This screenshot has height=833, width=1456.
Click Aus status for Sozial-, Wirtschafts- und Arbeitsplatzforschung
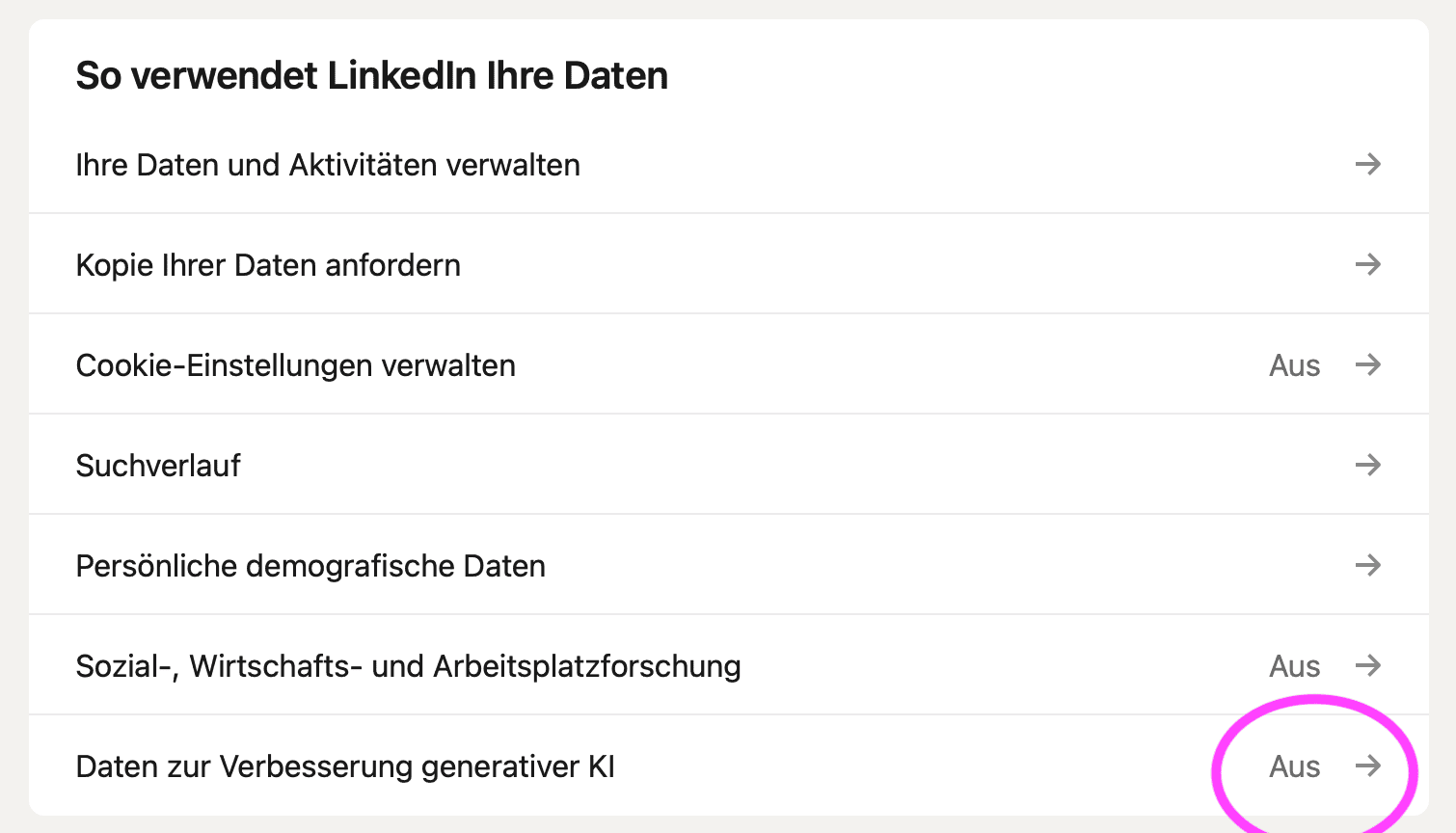point(1294,666)
